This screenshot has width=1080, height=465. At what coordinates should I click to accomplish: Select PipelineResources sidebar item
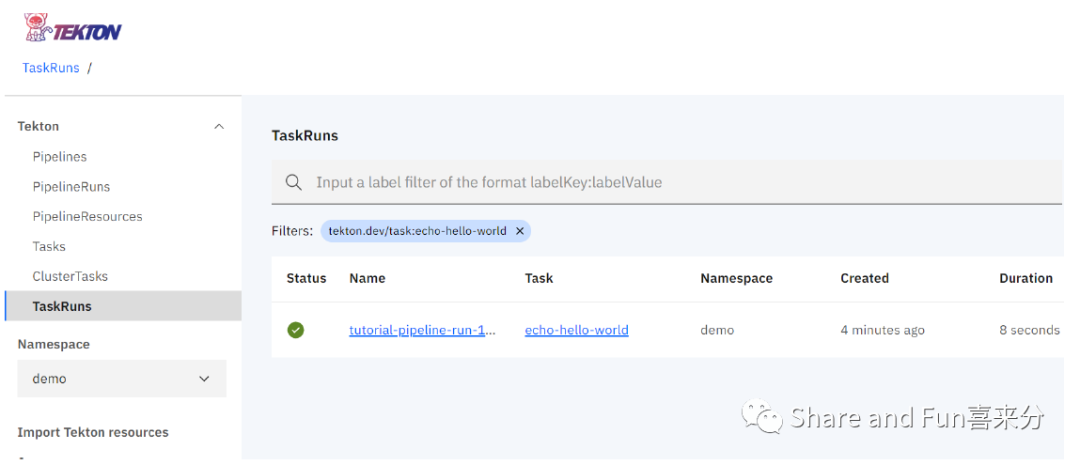87,217
